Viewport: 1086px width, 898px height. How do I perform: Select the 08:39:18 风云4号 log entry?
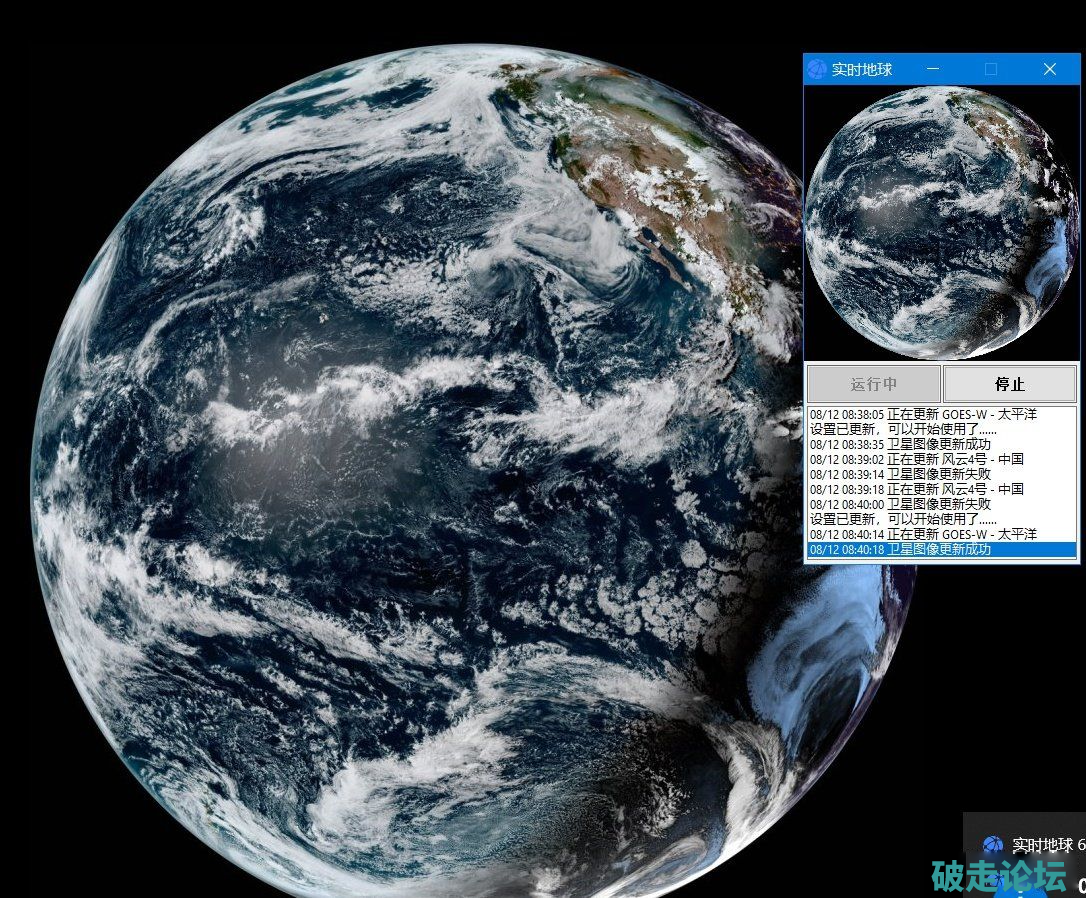916,489
